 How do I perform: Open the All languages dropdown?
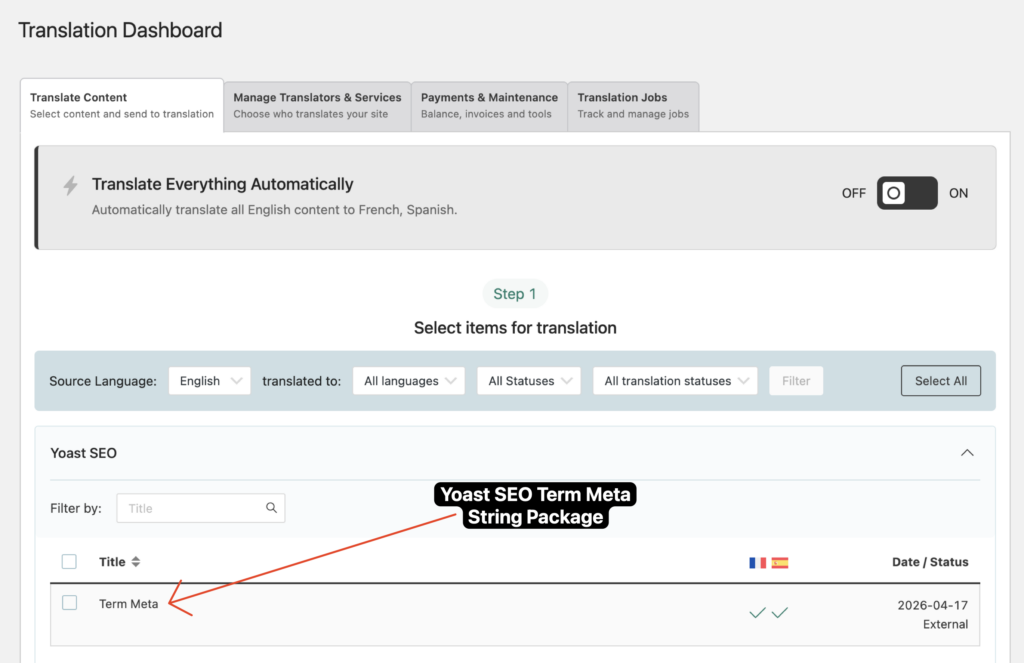(409, 381)
